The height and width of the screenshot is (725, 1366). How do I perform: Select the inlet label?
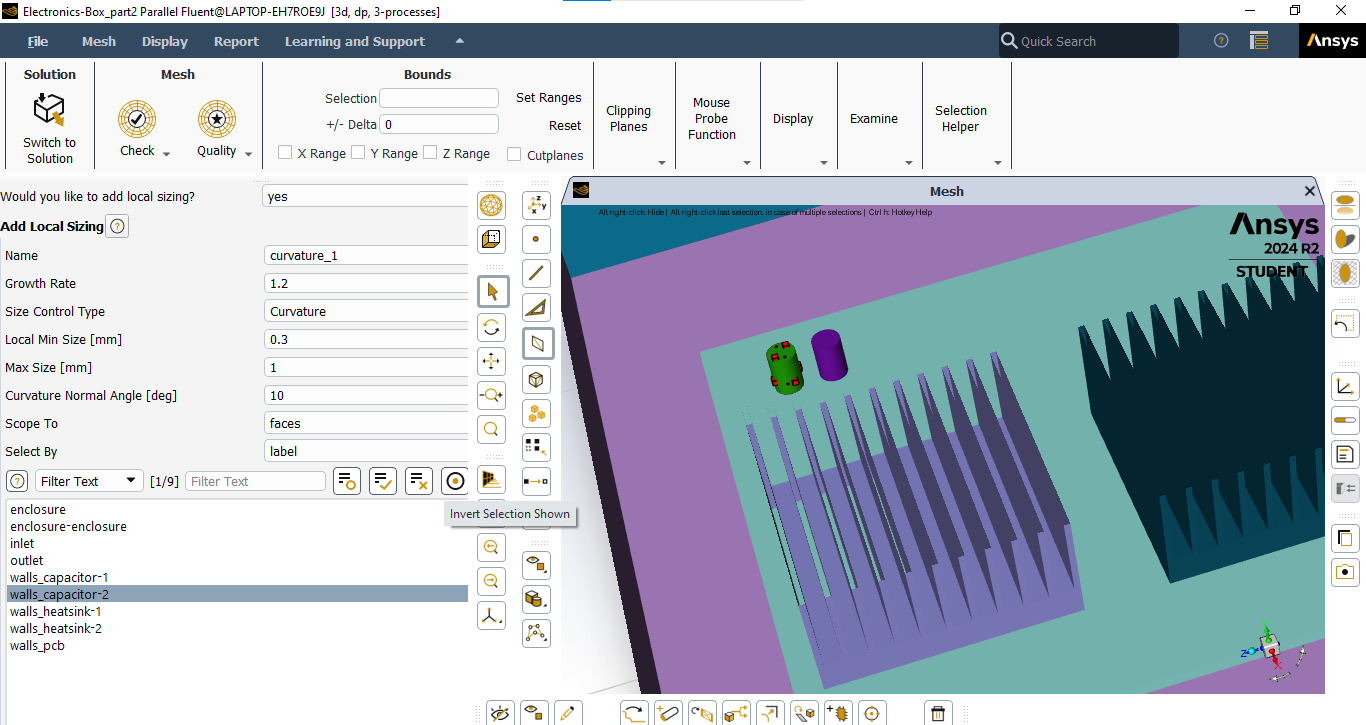pyautogui.click(x=237, y=543)
